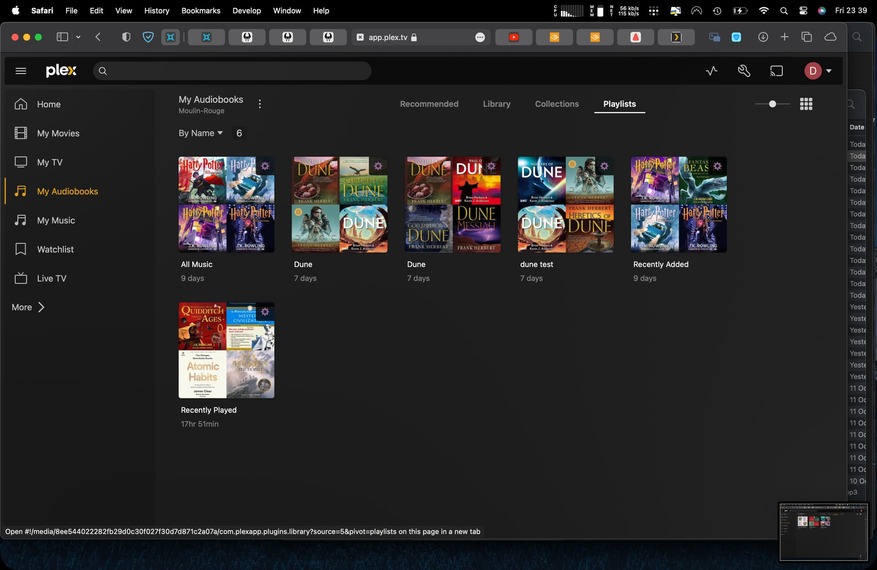Switch to the Collections tab
877x570 pixels.
(x=557, y=104)
